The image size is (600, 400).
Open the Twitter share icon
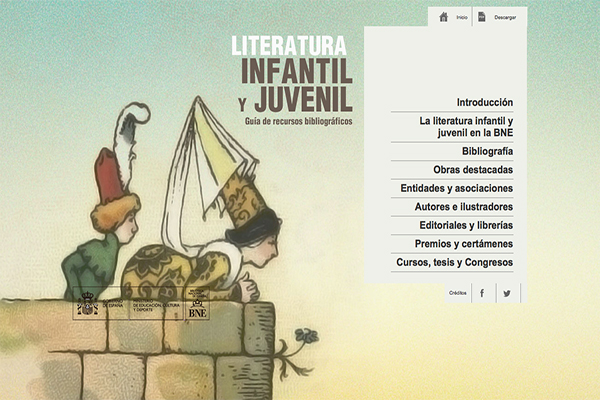click(507, 293)
